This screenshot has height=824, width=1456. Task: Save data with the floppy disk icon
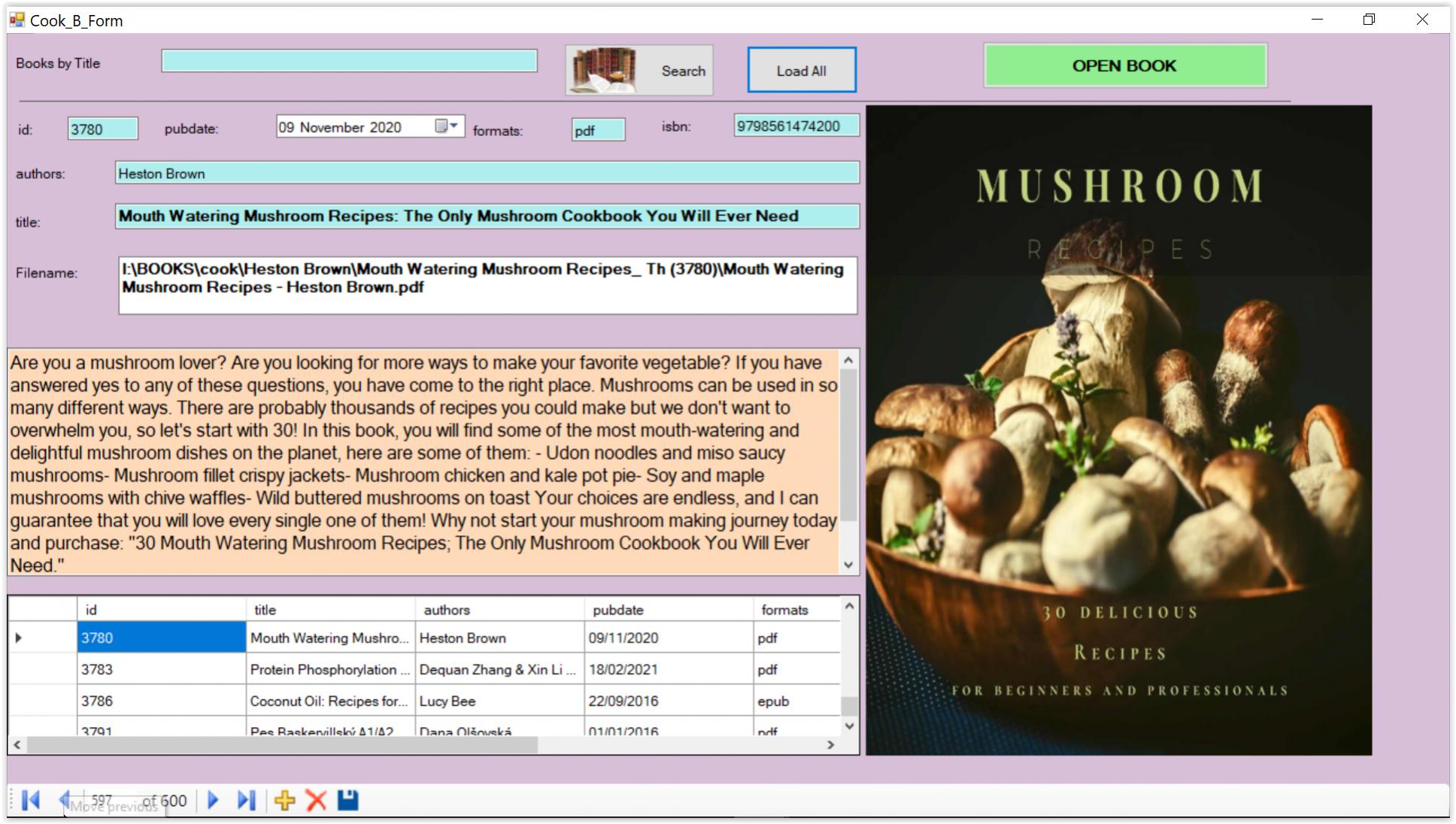[347, 800]
